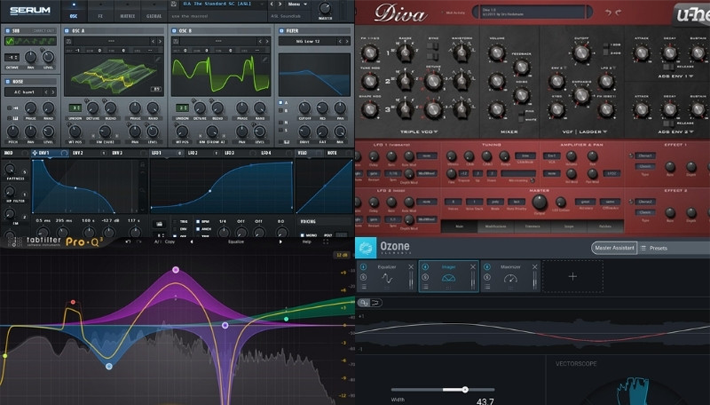Toggle the SUB oscillator enable switch
Screen dimensions: 710x405
[8, 31]
